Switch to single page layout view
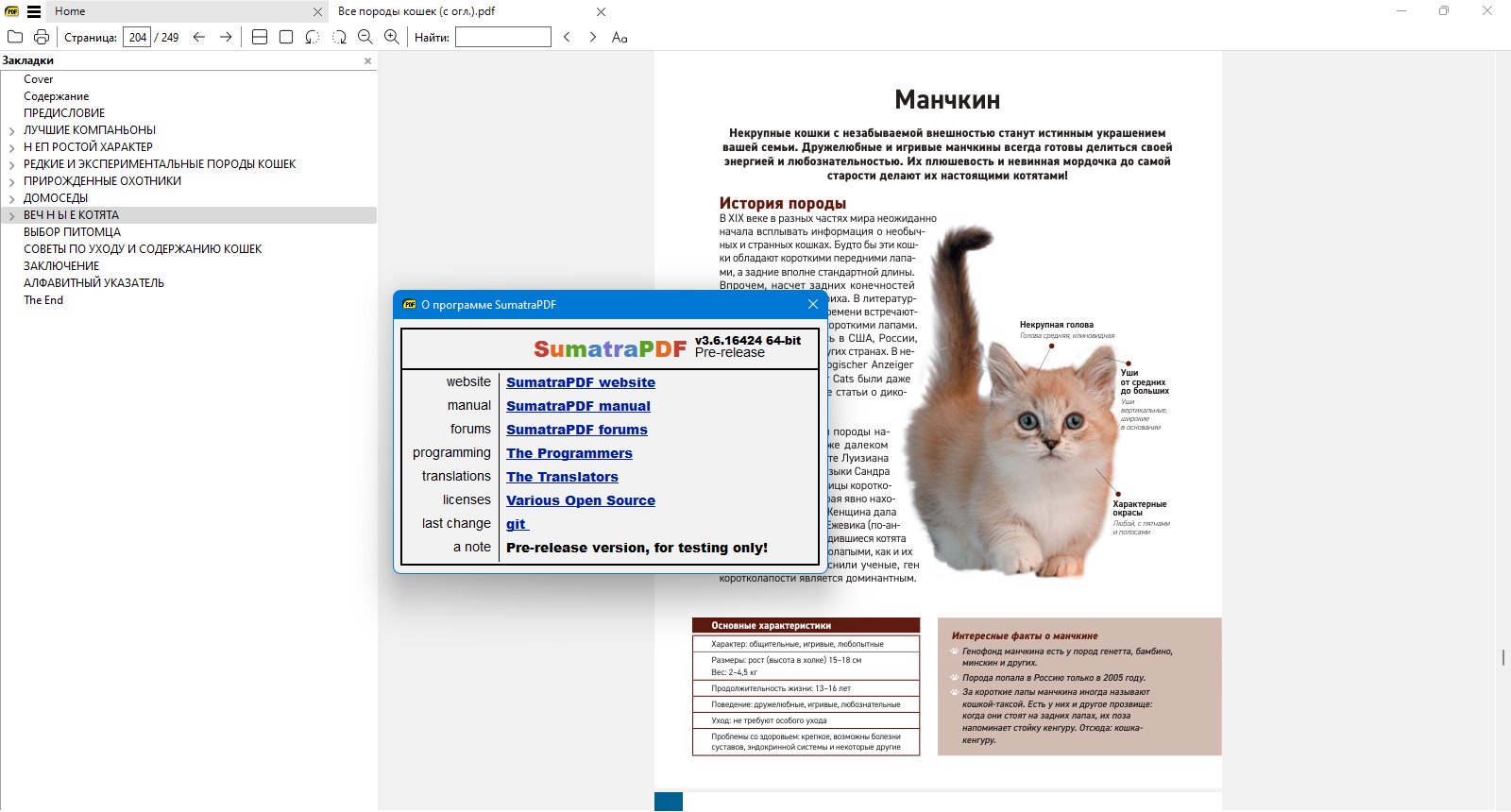Screen dimensions: 1511x812 click(286, 37)
